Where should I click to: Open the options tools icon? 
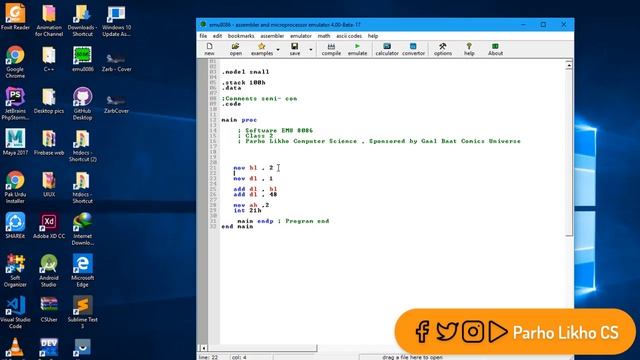point(442,49)
